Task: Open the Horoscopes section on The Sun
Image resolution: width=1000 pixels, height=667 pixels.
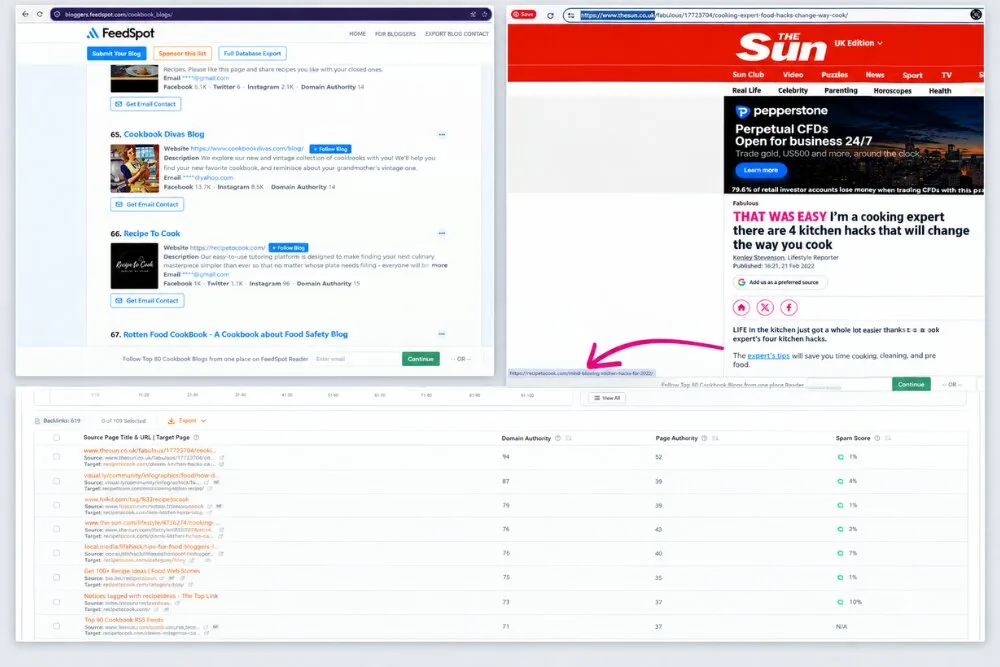Action: [x=892, y=91]
